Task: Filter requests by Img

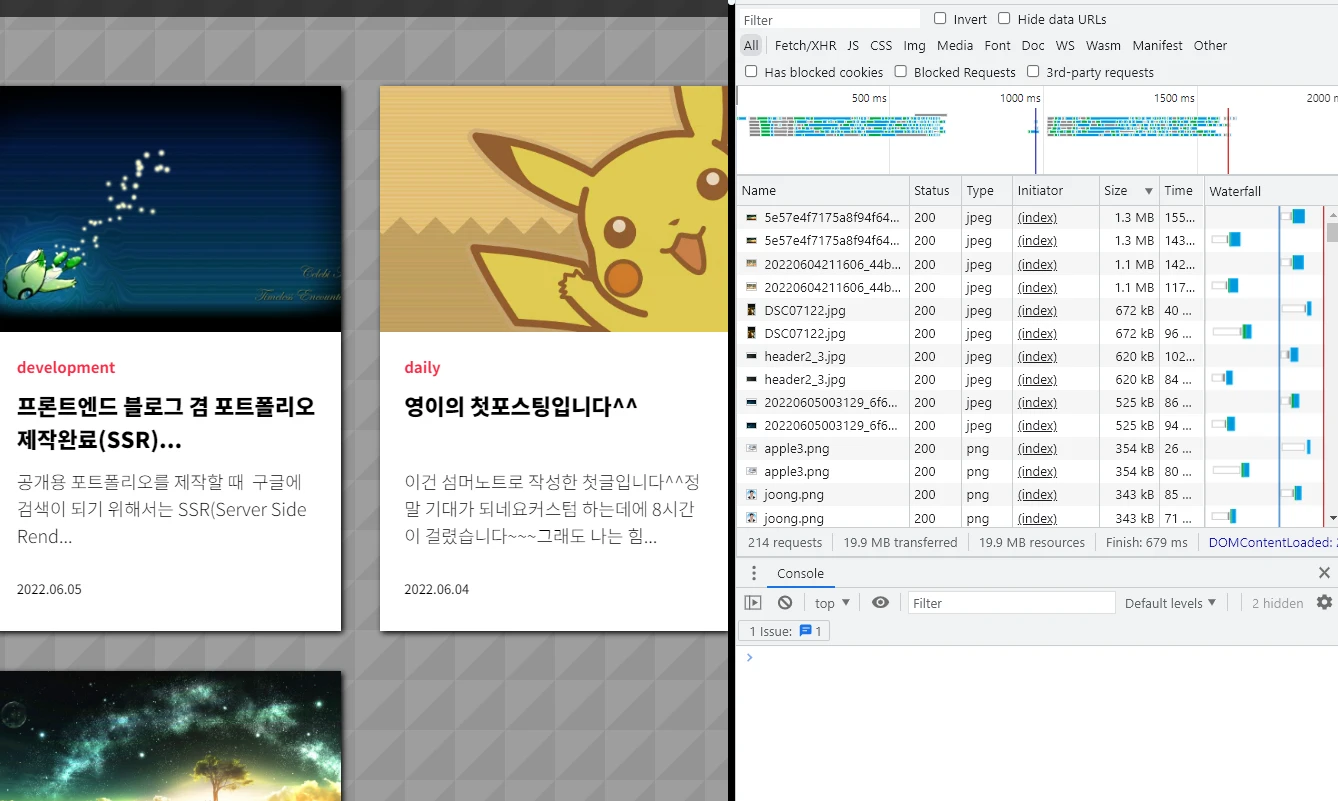Action: click(x=914, y=45)
